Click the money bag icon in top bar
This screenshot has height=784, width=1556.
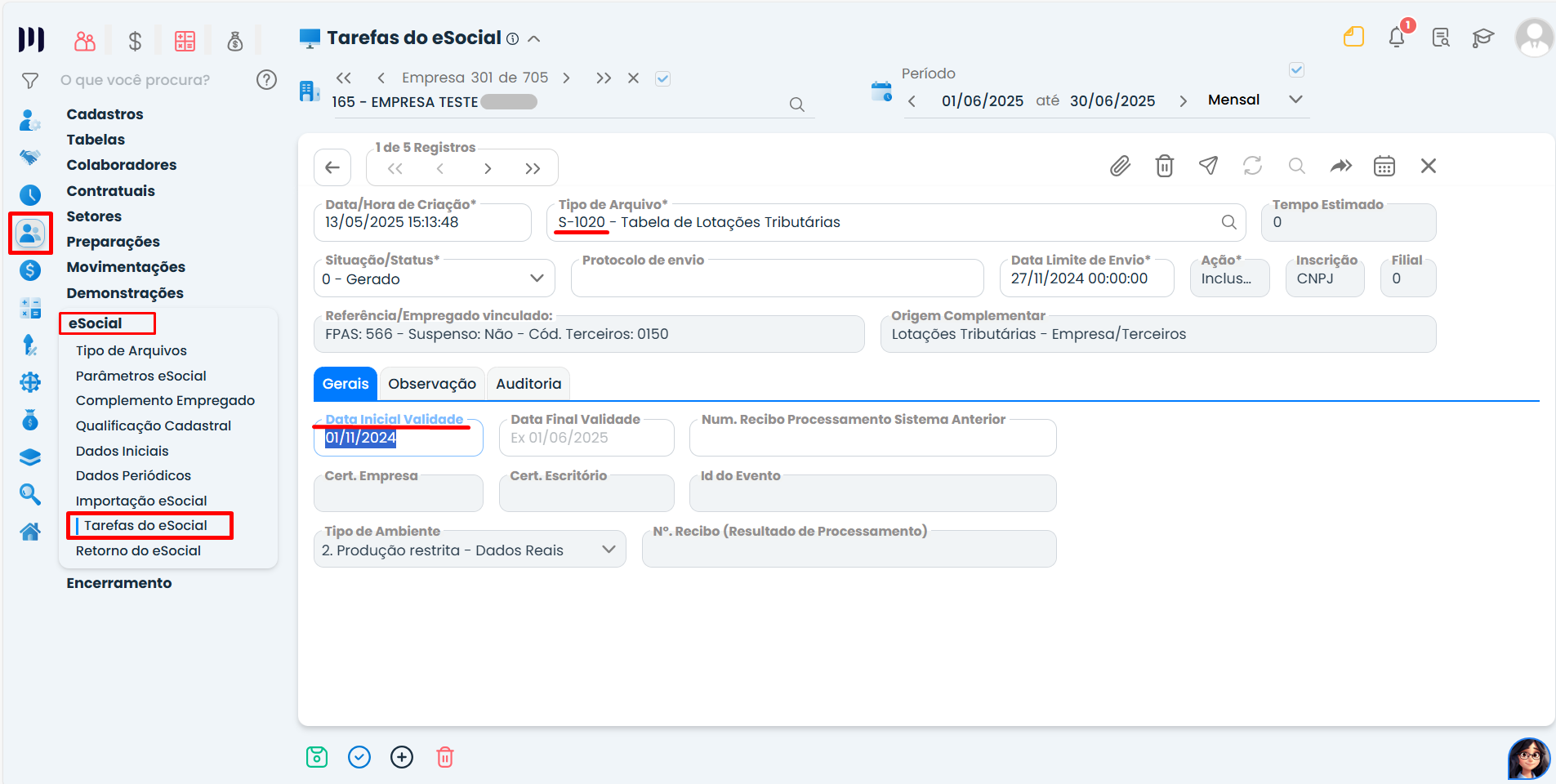tap(235, 41)
